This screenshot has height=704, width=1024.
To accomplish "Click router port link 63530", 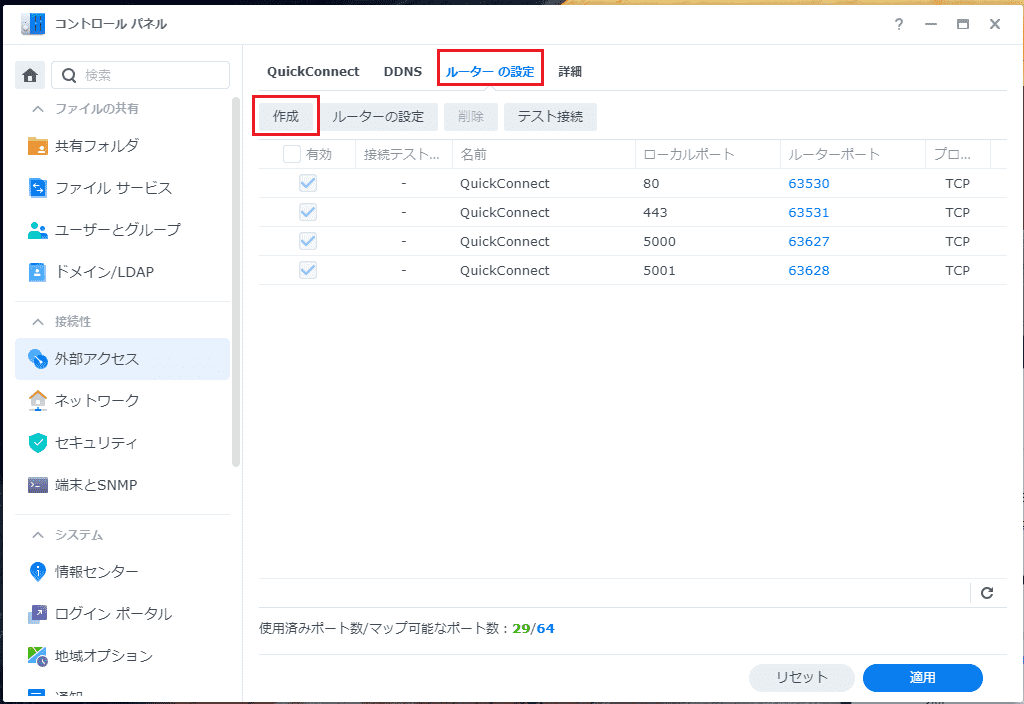I will coord(808,184).
